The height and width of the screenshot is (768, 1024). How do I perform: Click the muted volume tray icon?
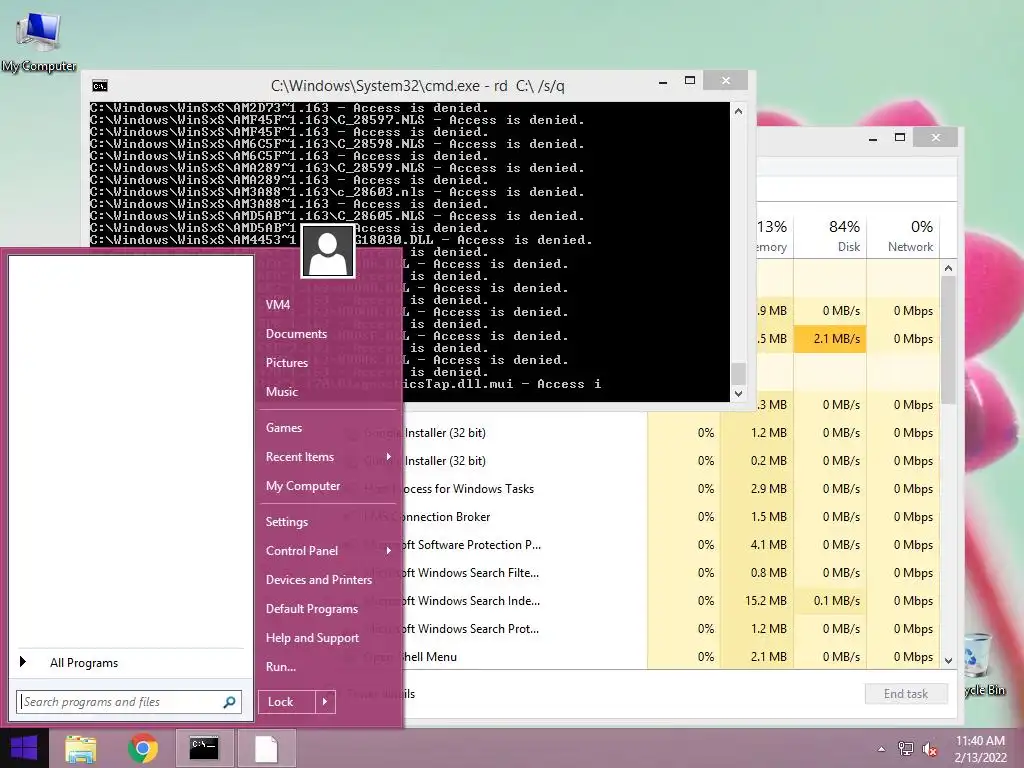[930, 749]
